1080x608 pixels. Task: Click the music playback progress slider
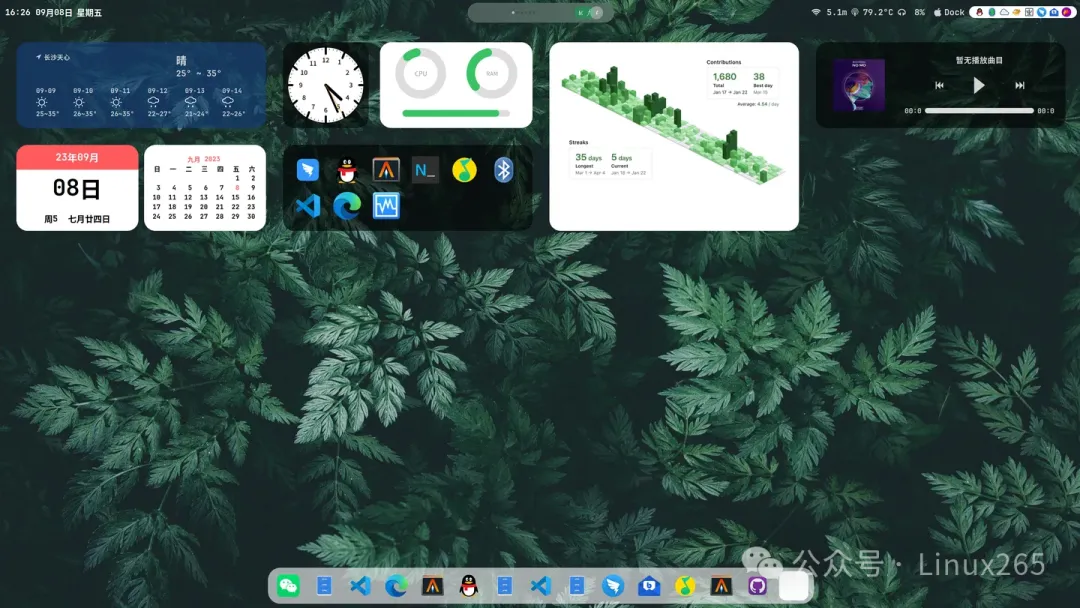(979, 110)
